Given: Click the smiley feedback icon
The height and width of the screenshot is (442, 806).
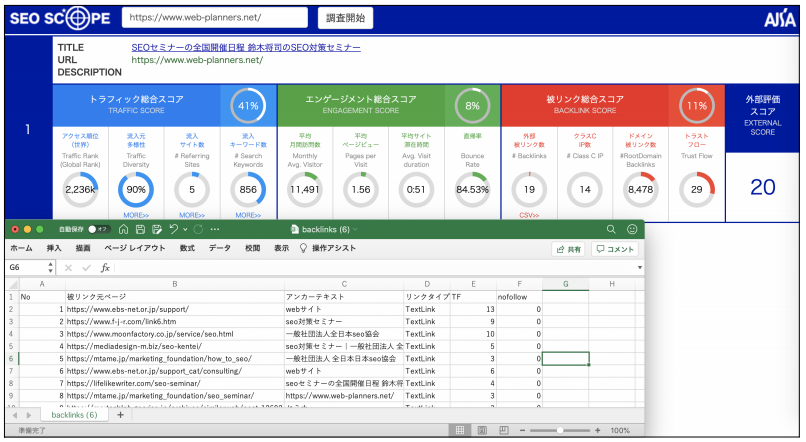Looking at the screenshot, I should (x=632, y=229).
